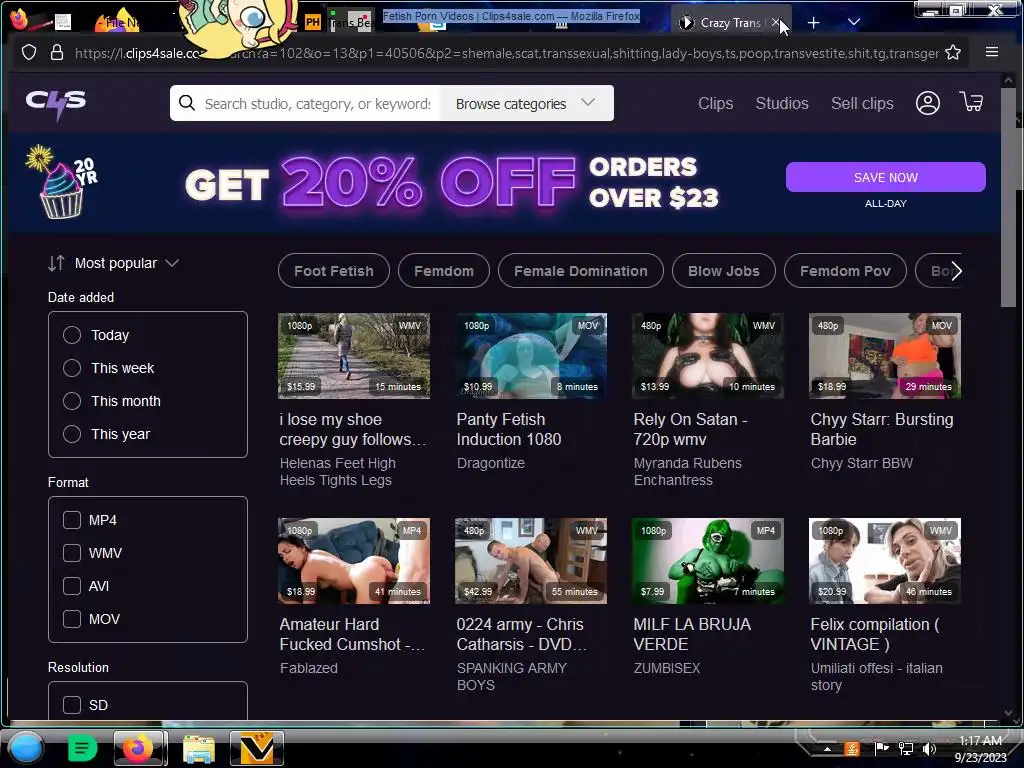Select the Today date radio button
The image size is (1024, 768).
[x=72, y=335]
